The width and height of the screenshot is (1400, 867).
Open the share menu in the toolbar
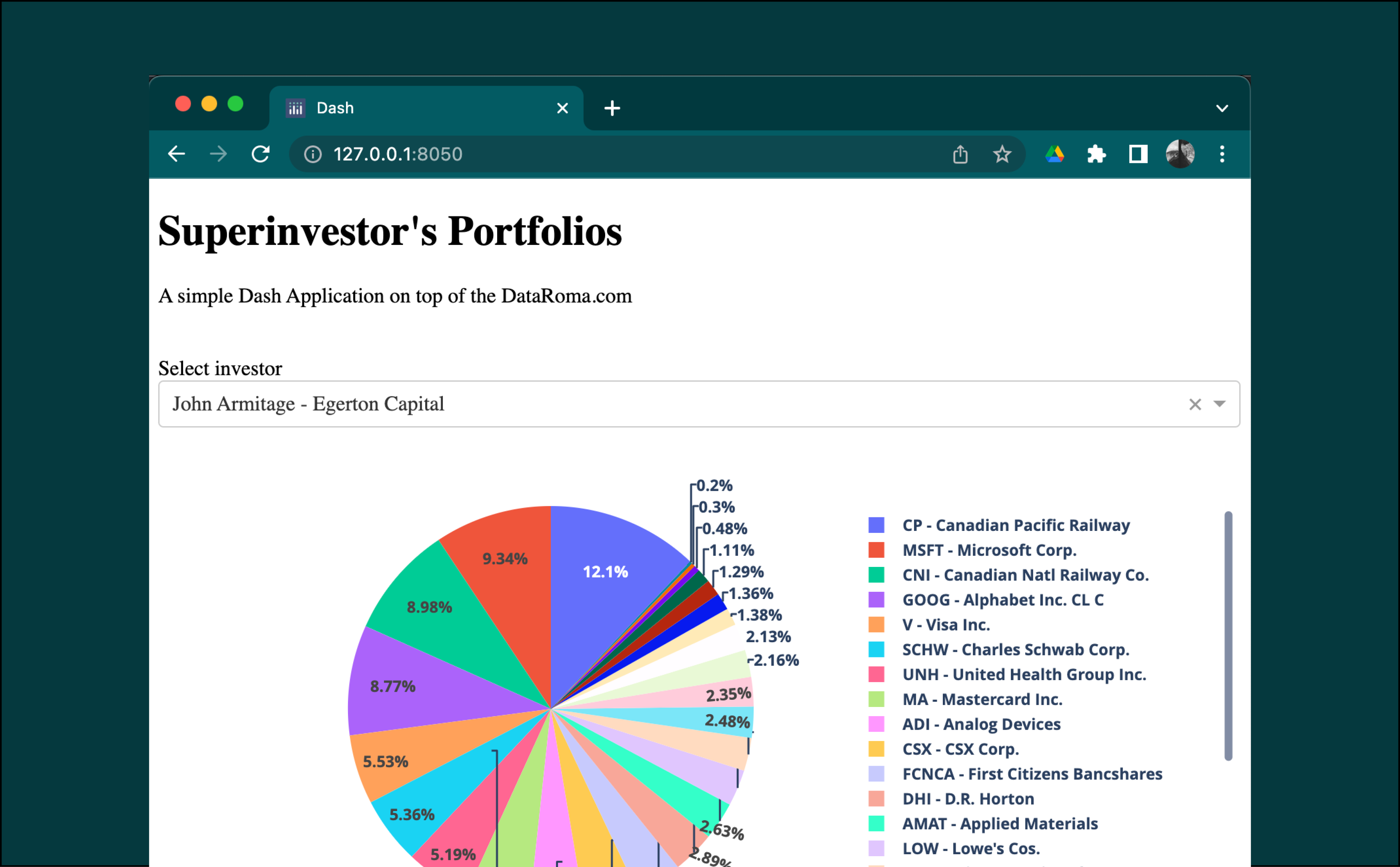click(x=960, y=154)
